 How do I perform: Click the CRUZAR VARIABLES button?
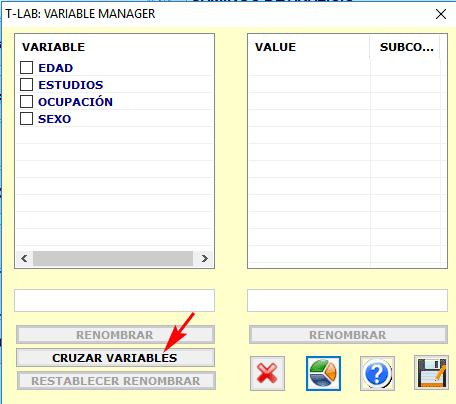pyautogui.click(x=115, y=358)
